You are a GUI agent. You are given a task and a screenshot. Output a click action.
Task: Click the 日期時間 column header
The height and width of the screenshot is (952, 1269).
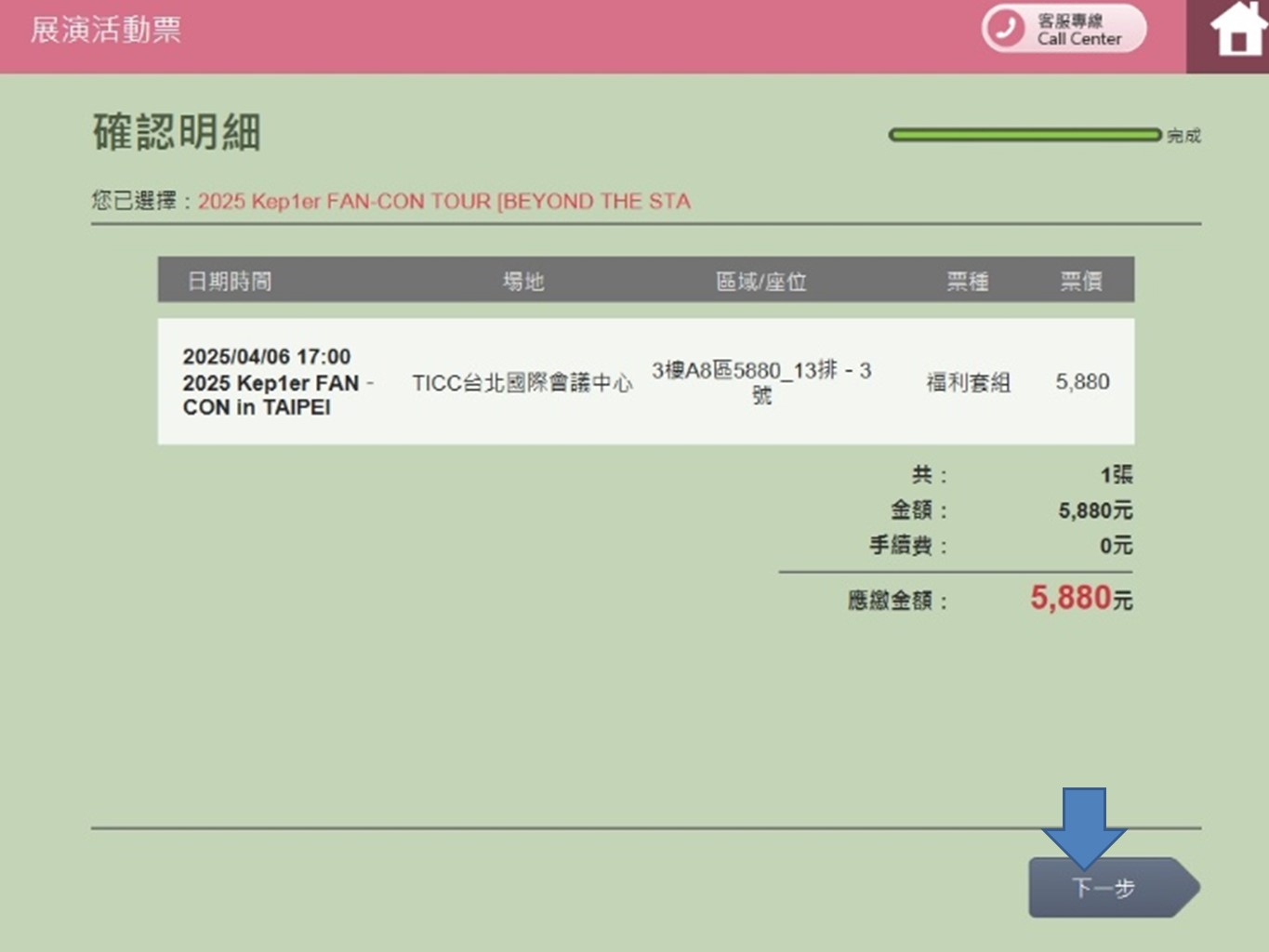pyautogui.click(x=230, y=282)
